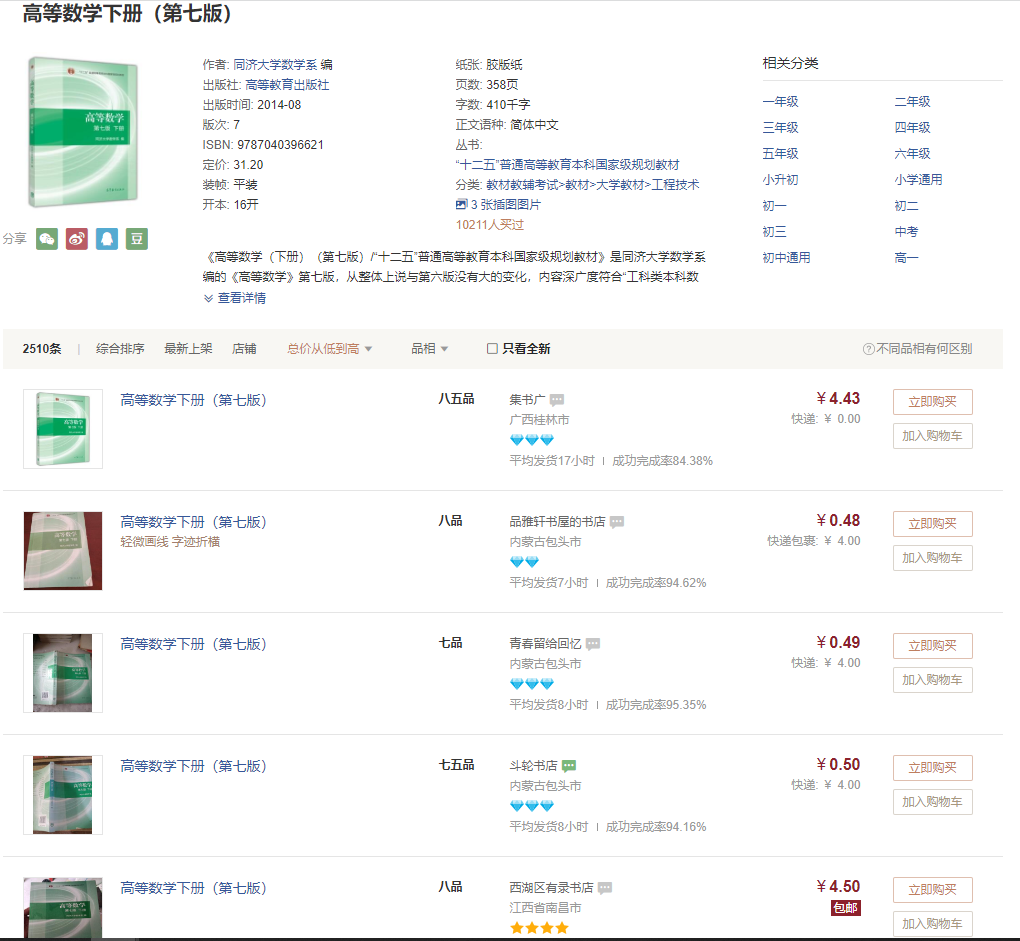
Task: Switch to 最新上架 listing view
Action: click(x=189, y=347)
